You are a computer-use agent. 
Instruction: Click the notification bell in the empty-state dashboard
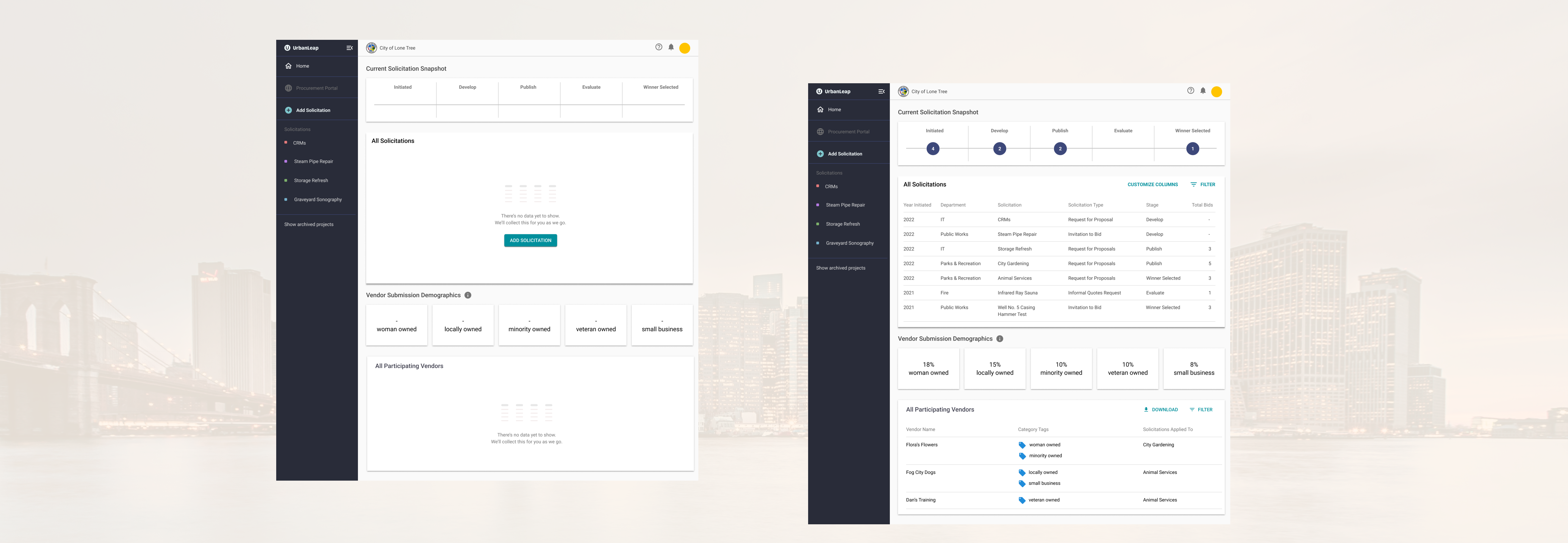click(671, 47)
